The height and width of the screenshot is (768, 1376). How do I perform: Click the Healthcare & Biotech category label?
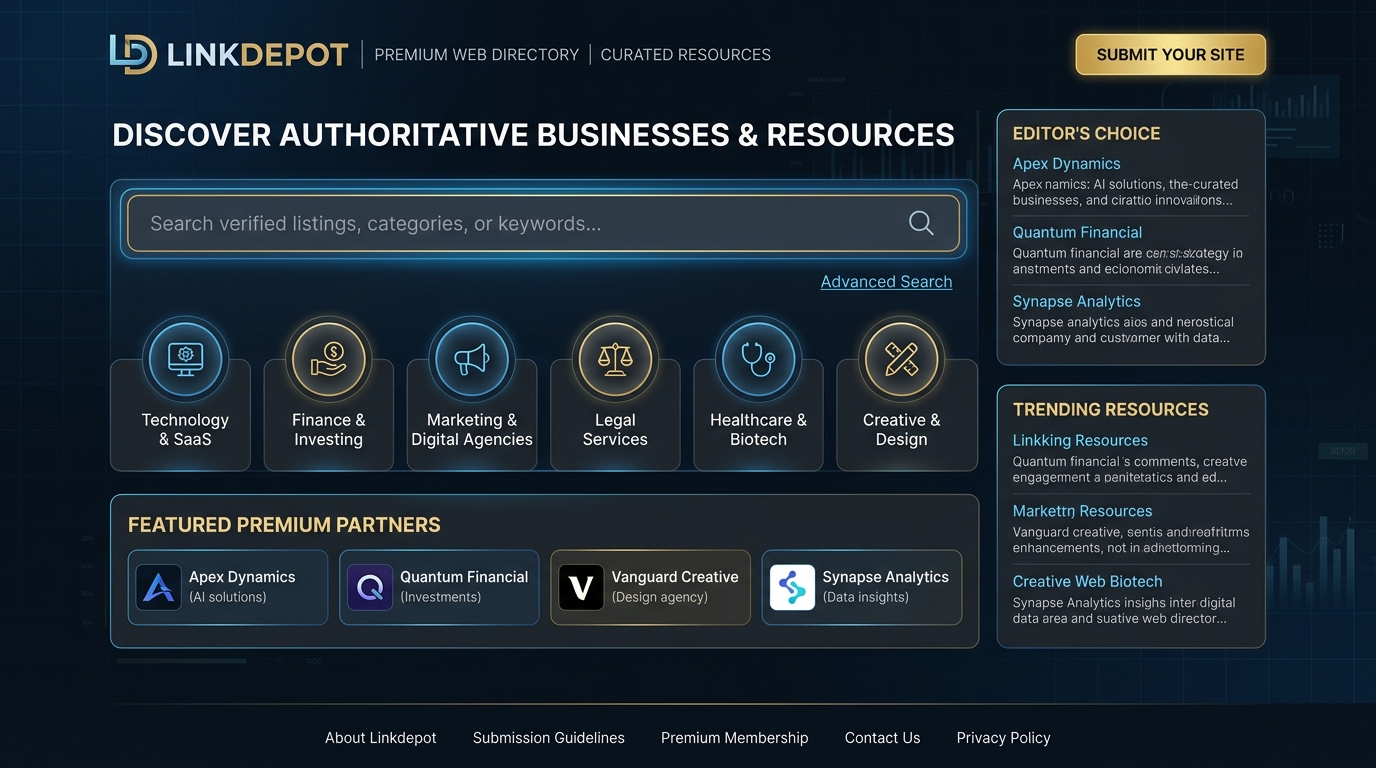click(x=758, y=429)
